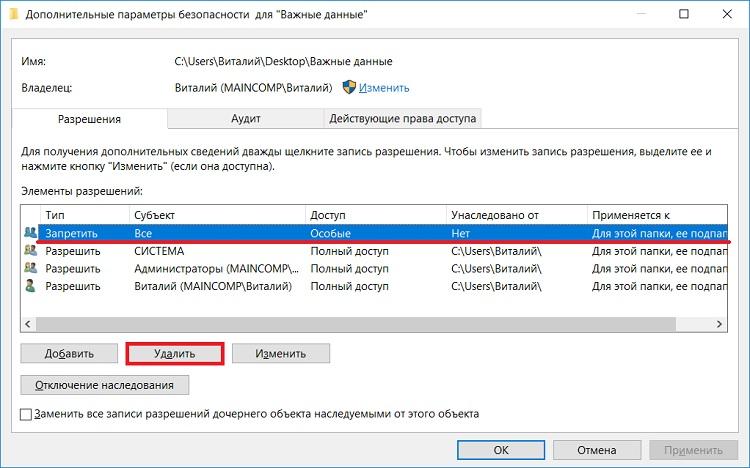The width and height of the screenshot is (750, 468).
Task: Click the Удалить button
Action: click(x=175, y=354)
